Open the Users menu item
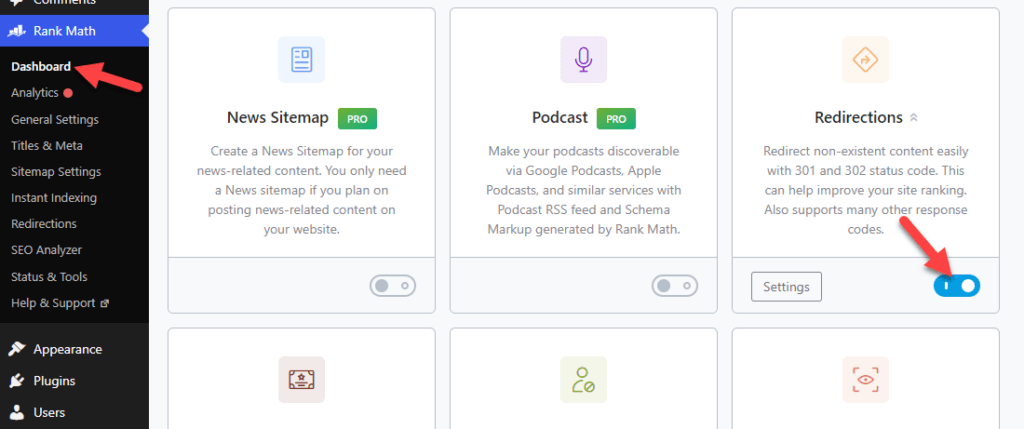The image size is (1024, 429). point(49,413)
